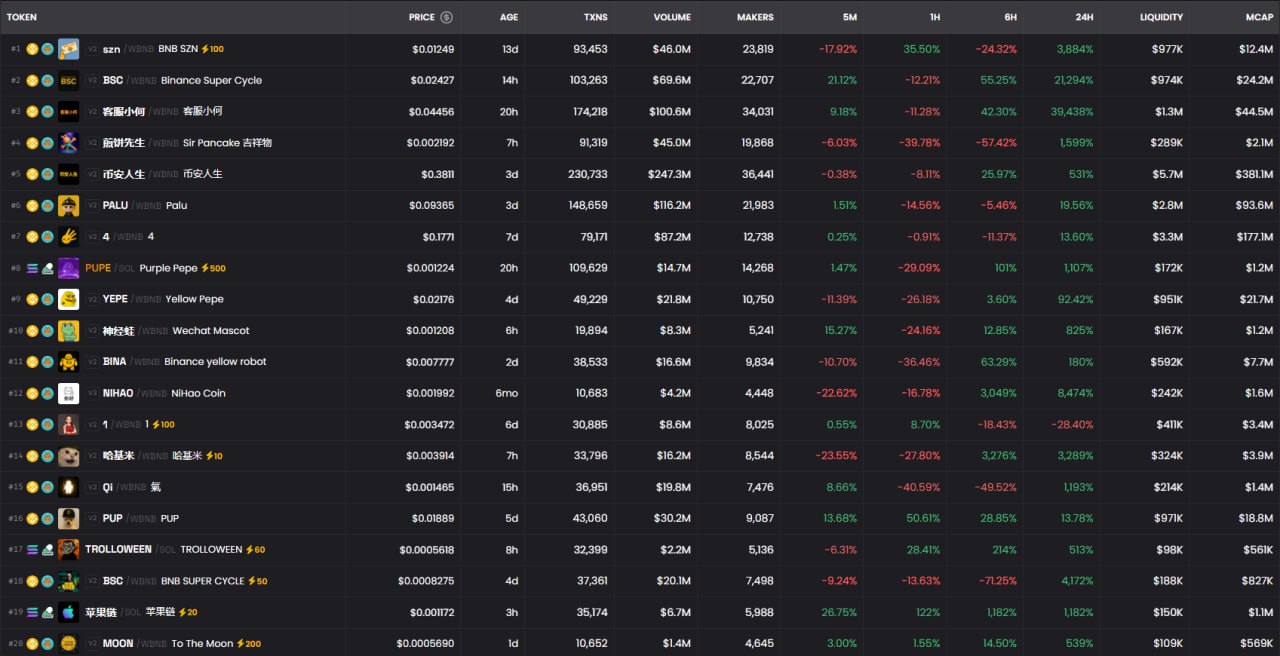The image size is (1280, 656).
Task: Sort by the AGE column header
Action: [508, 17]
